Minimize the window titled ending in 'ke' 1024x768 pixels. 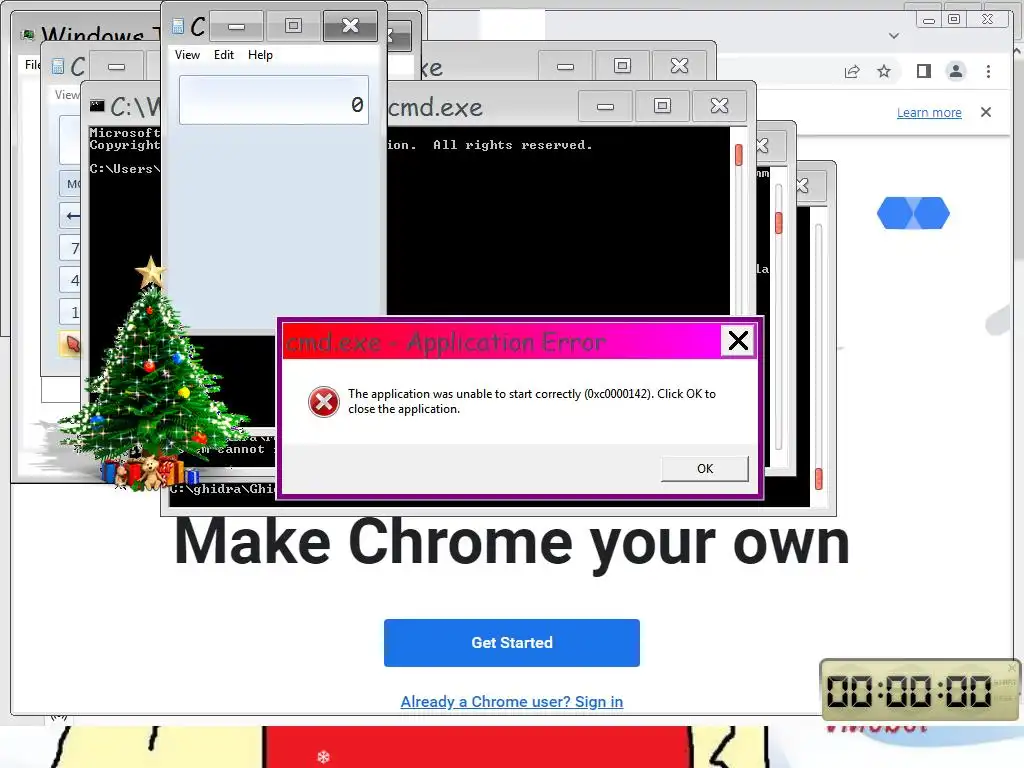(x=566, y=65)
